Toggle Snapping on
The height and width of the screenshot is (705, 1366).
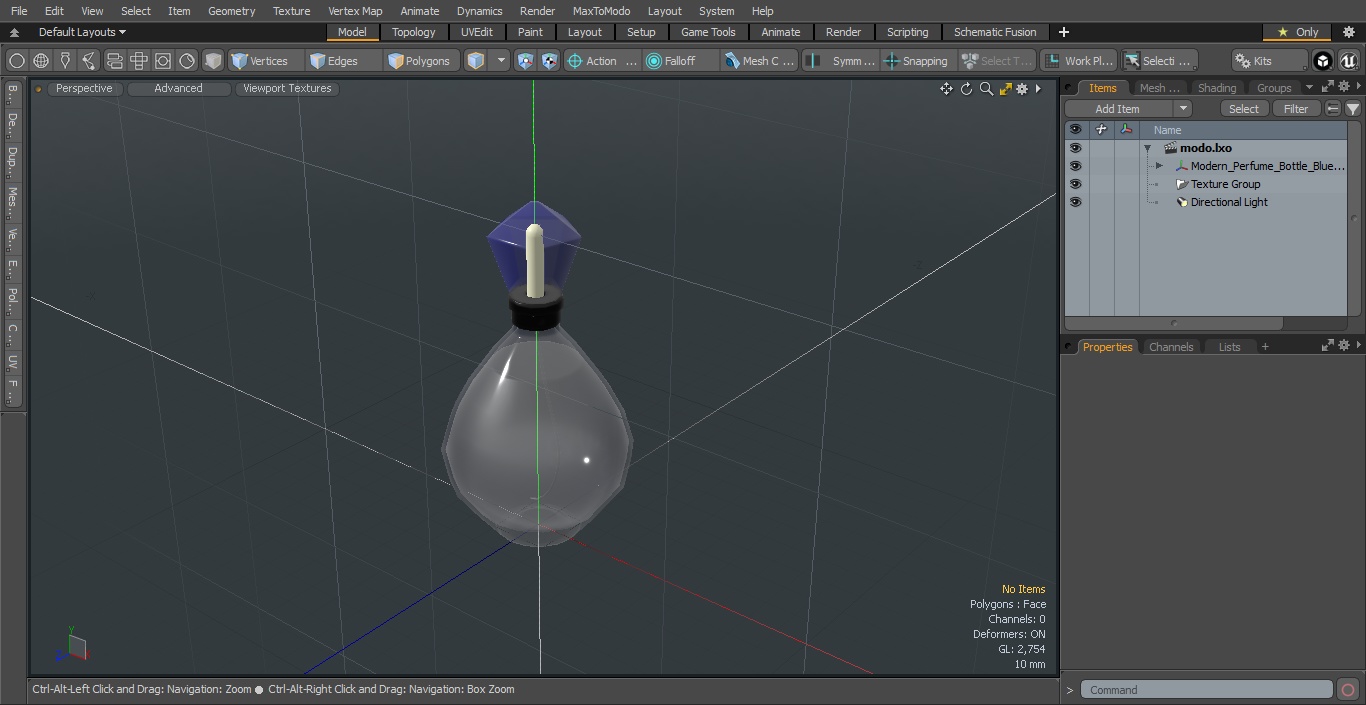(x=918, y=61)
